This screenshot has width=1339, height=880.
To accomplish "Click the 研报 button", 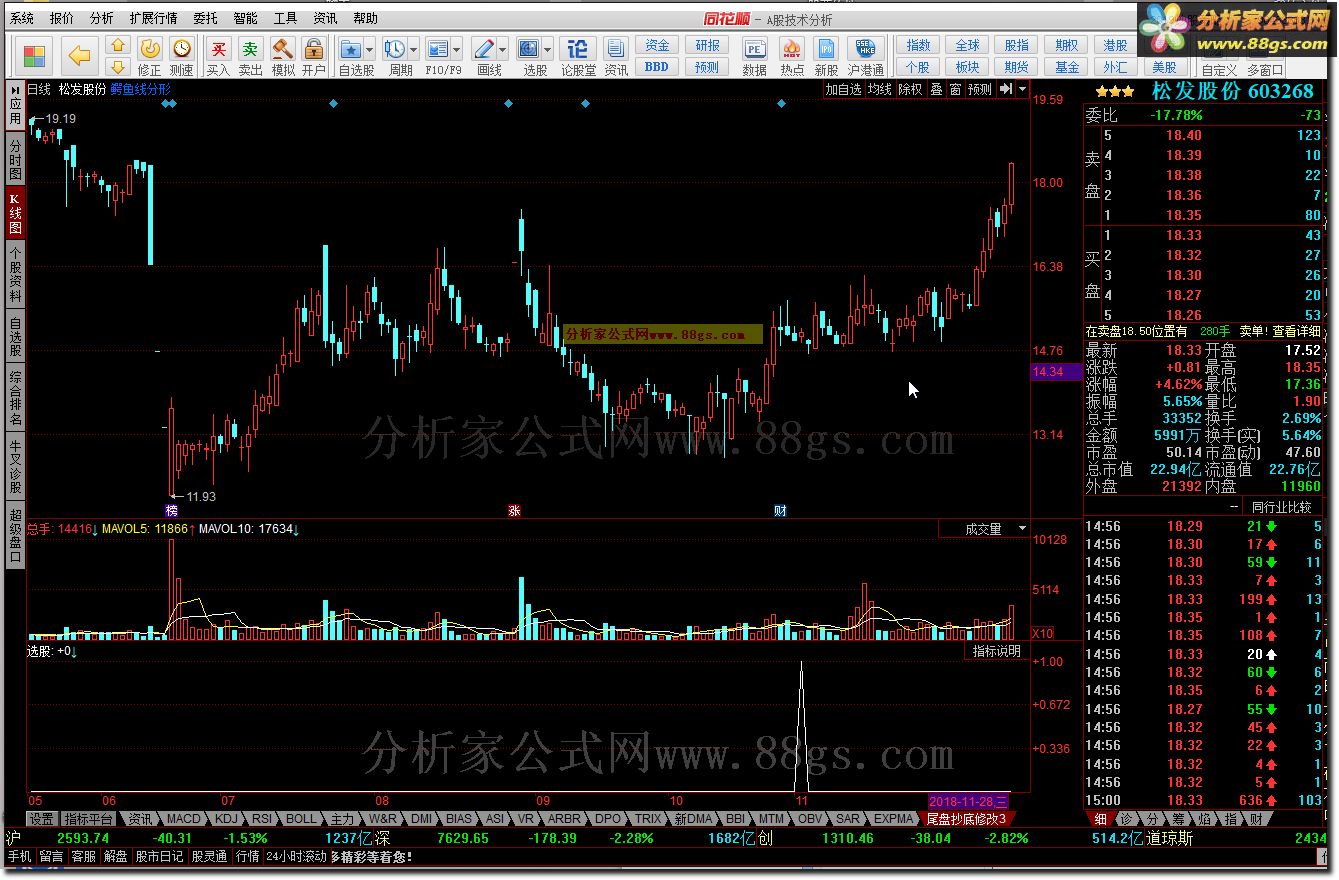I will (707, 45).
